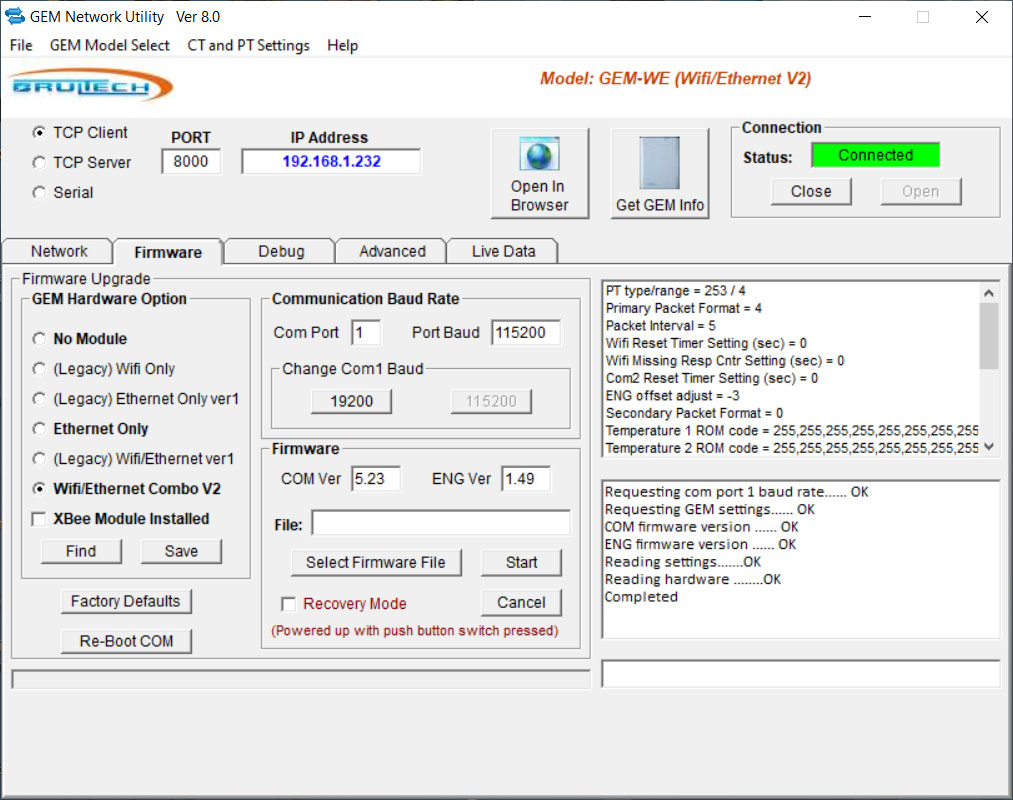Viewport: 1013px width, 800px height.
Task: Switch to the Firmware tab
Action: 168,252
